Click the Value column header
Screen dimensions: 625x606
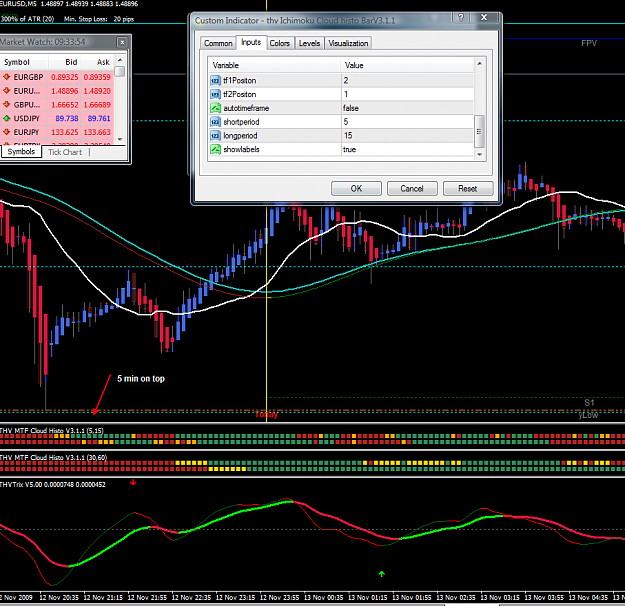pyautogui.click(x=407, y=65)
